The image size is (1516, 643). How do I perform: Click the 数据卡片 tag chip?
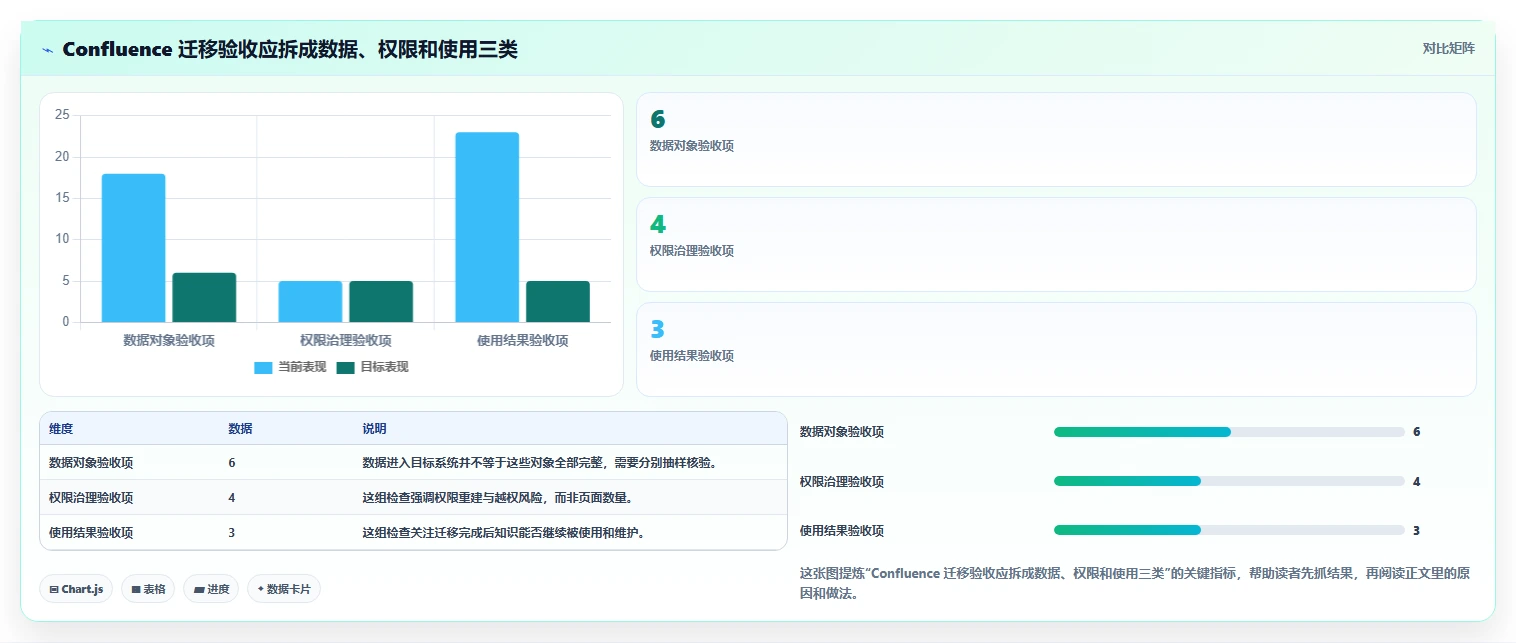(x=284, y=589)
